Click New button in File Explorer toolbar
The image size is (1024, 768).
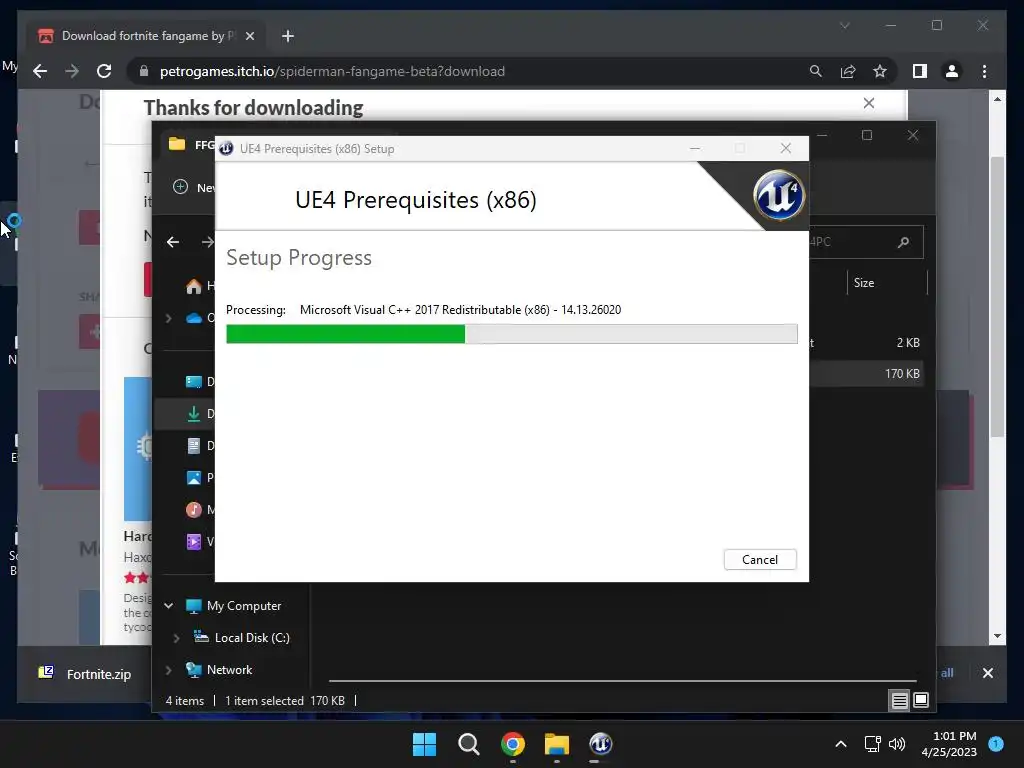pos(193,187)
